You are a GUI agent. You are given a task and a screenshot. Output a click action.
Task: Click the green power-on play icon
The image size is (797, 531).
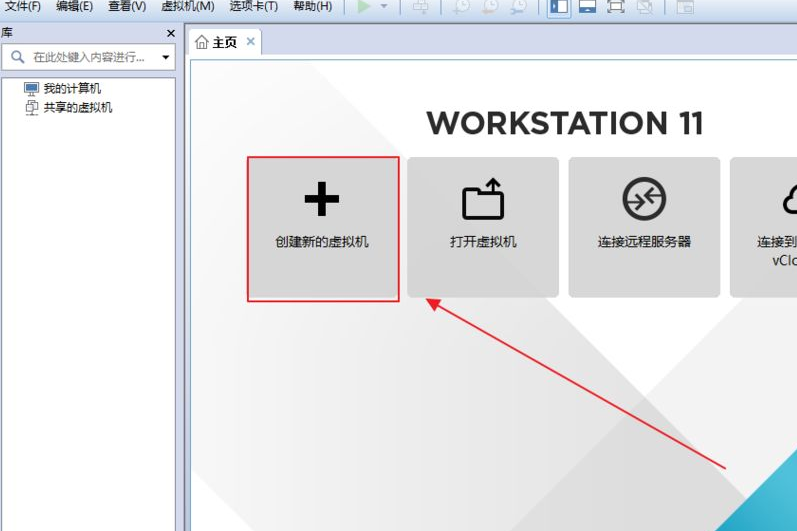pyautogui.click(x=364, y=7)
